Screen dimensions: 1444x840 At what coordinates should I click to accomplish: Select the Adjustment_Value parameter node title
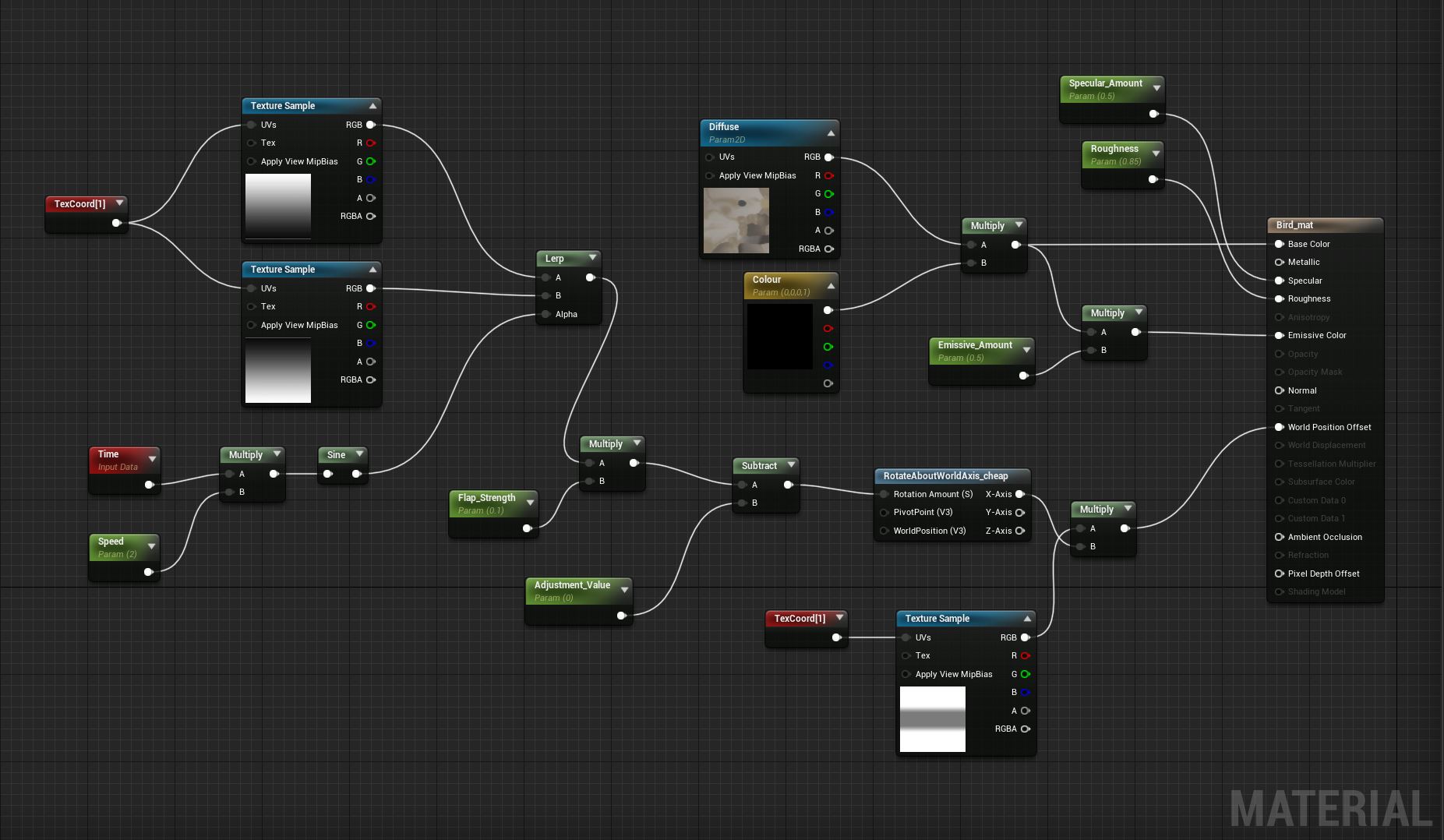coord(572,585)
